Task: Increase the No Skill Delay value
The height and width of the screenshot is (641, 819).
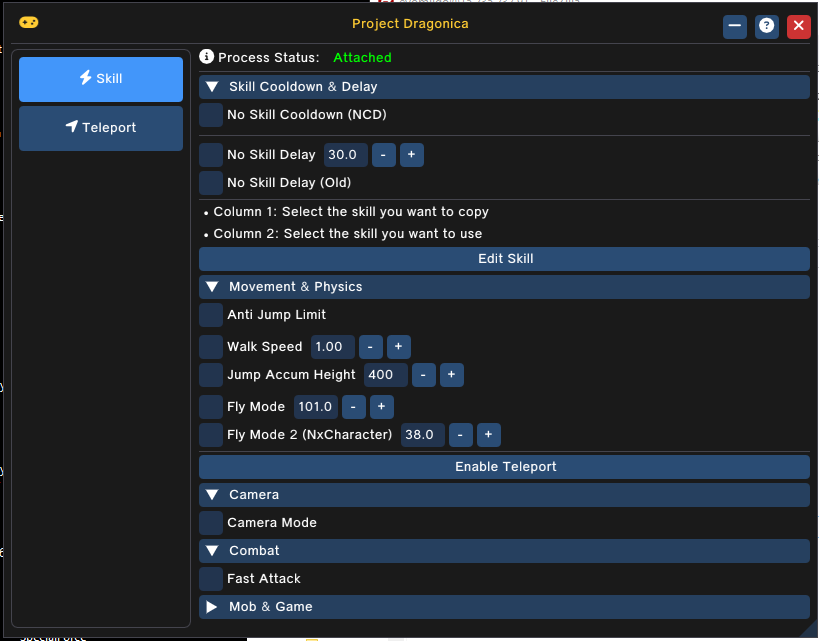Action: point(412,155)
